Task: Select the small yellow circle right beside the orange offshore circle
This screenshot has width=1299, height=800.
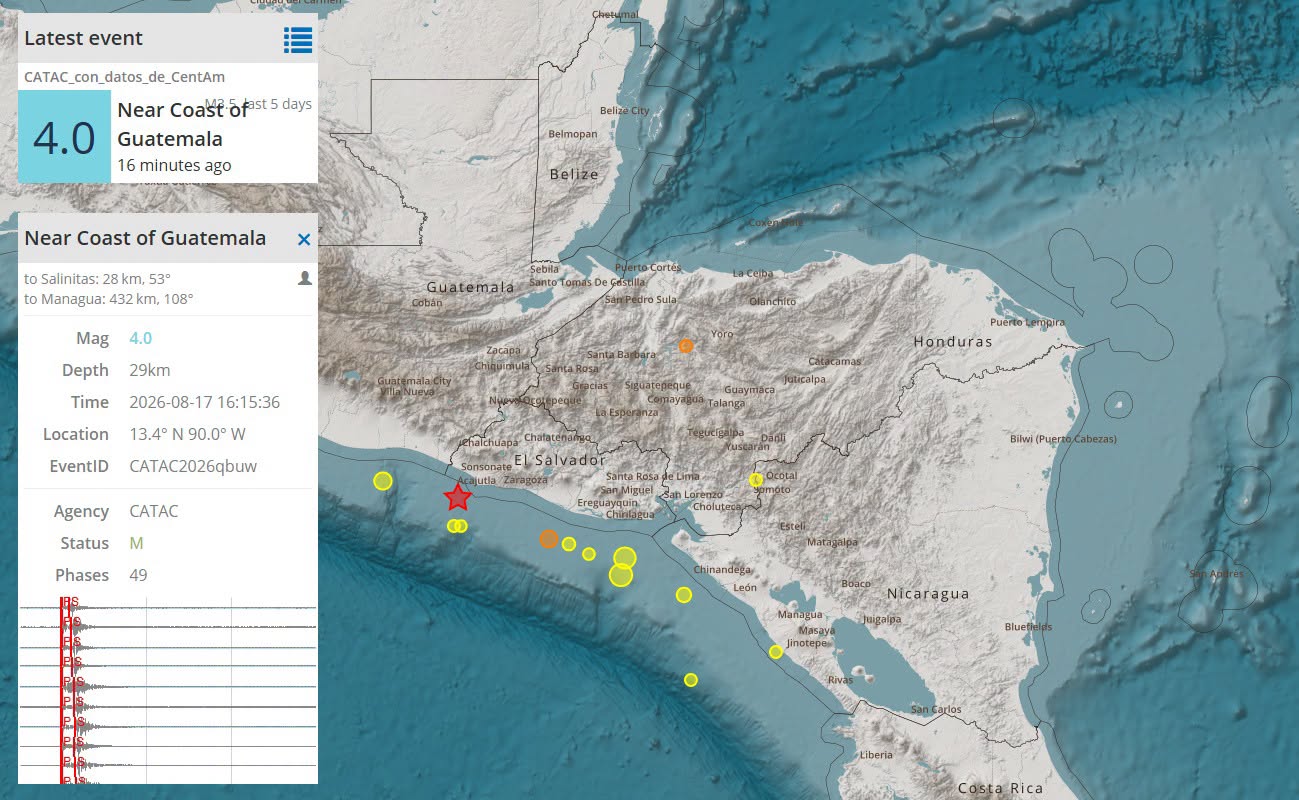Action: pyautogui.click(x=569, y=544)
